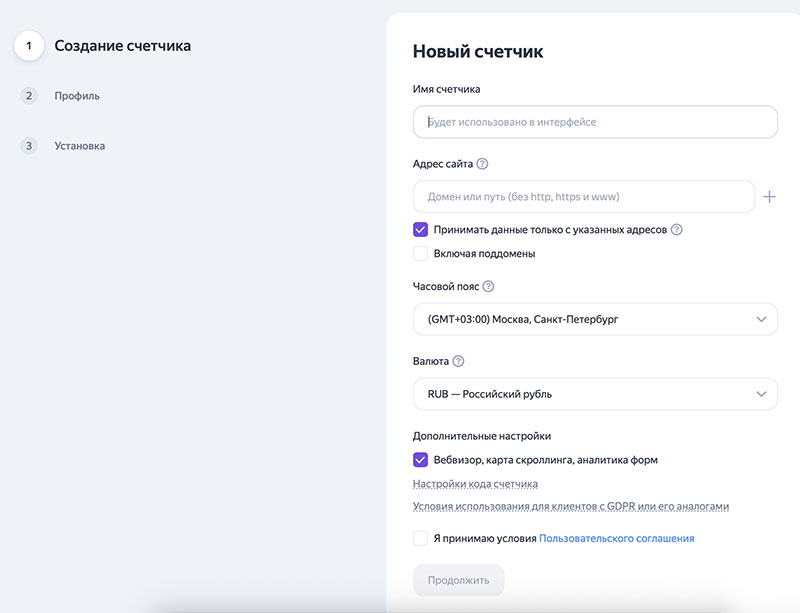Click the Новый счетчик heading
The height and width of the screenshot is (613, 800).
(478, 52)
